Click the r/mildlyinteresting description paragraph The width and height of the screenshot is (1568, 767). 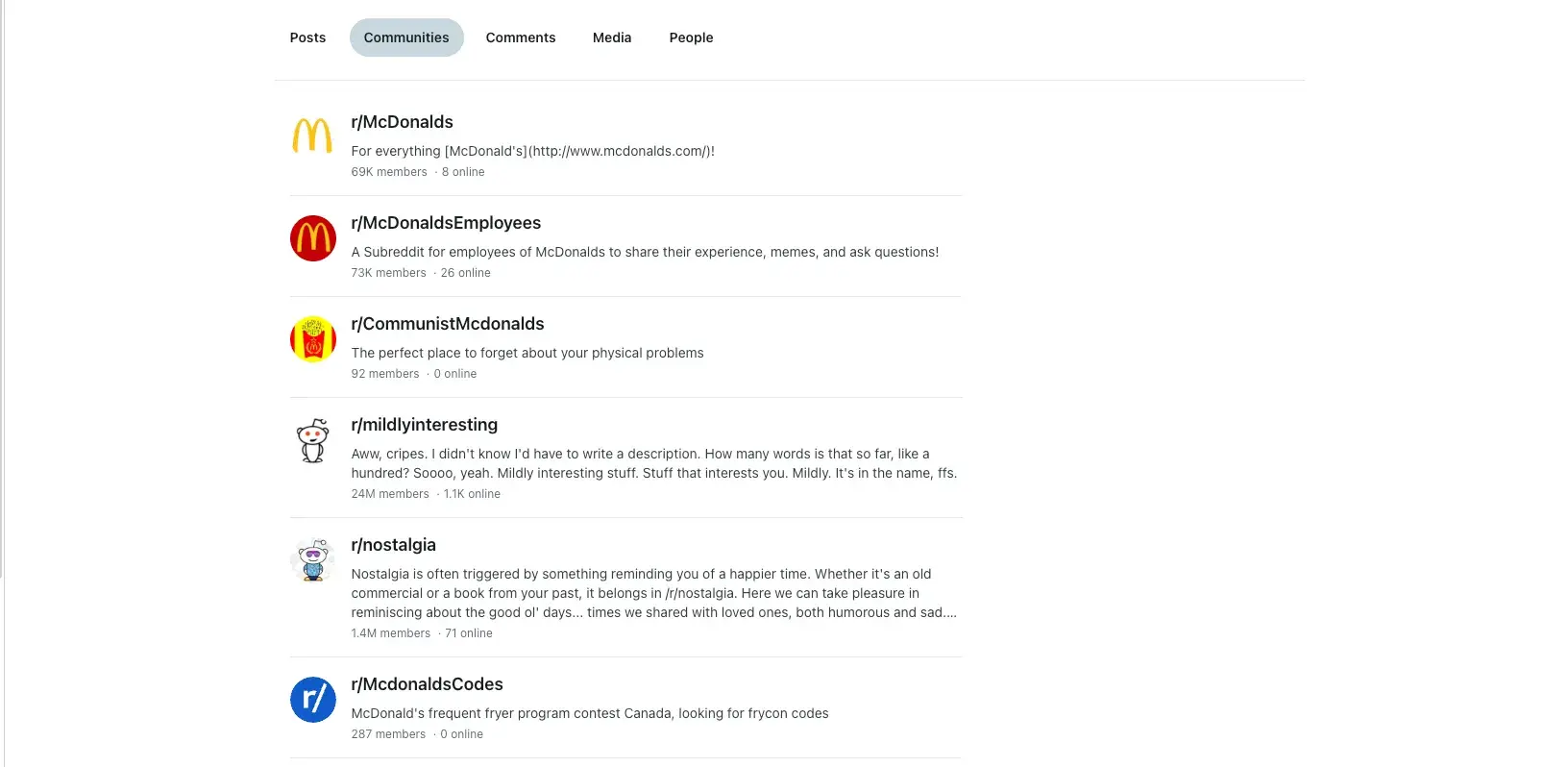coord(653,463)
